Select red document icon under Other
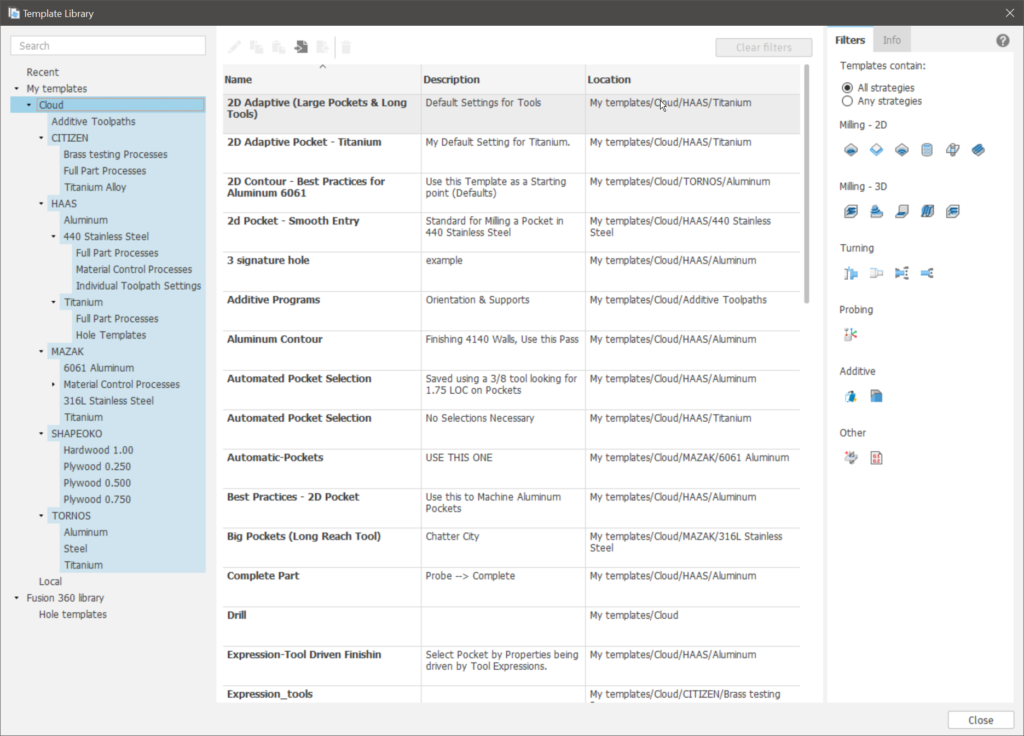1024x736 pixels. click(x=876, y=457)
